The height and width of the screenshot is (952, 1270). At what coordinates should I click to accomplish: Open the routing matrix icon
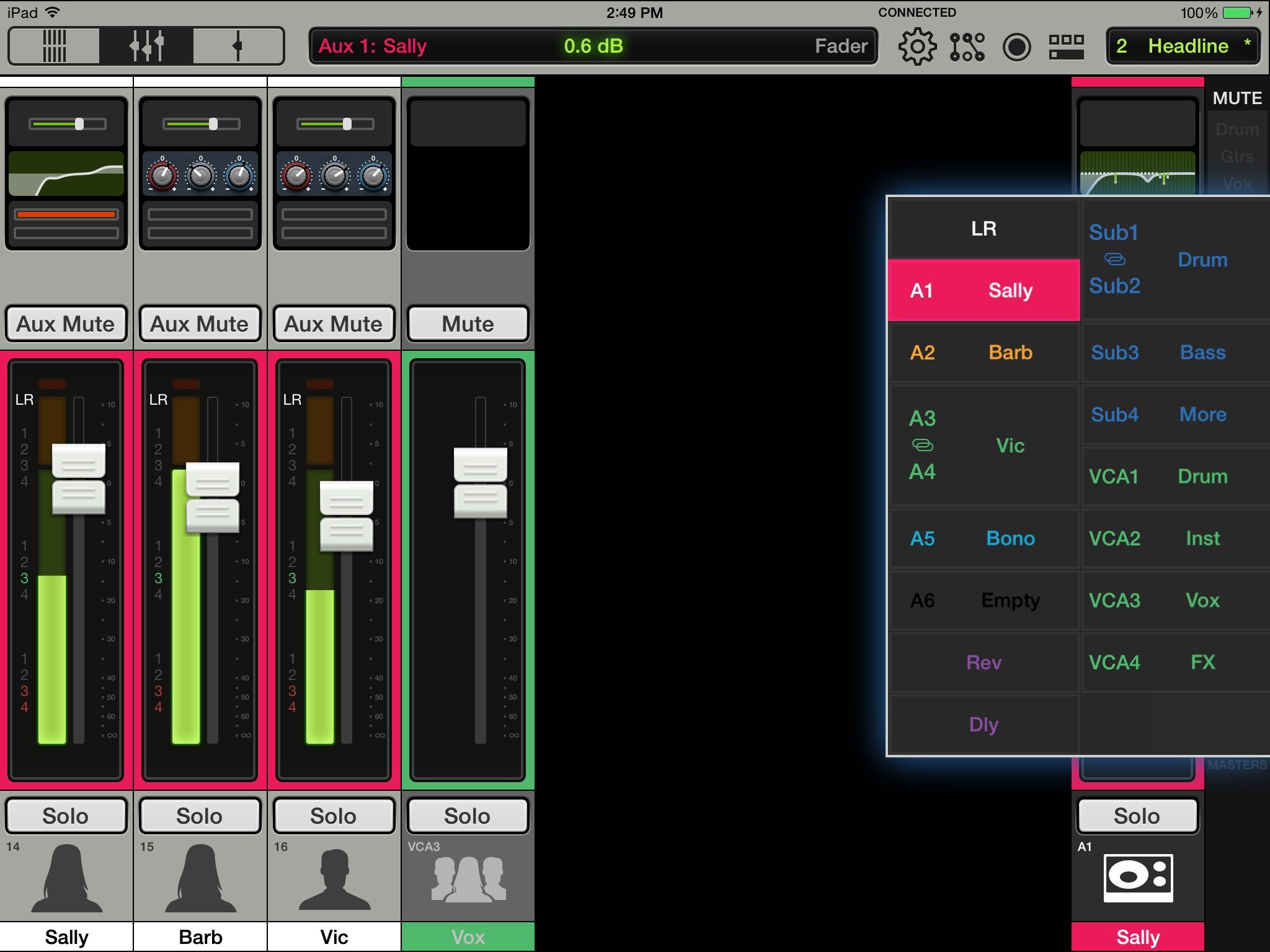967,46
